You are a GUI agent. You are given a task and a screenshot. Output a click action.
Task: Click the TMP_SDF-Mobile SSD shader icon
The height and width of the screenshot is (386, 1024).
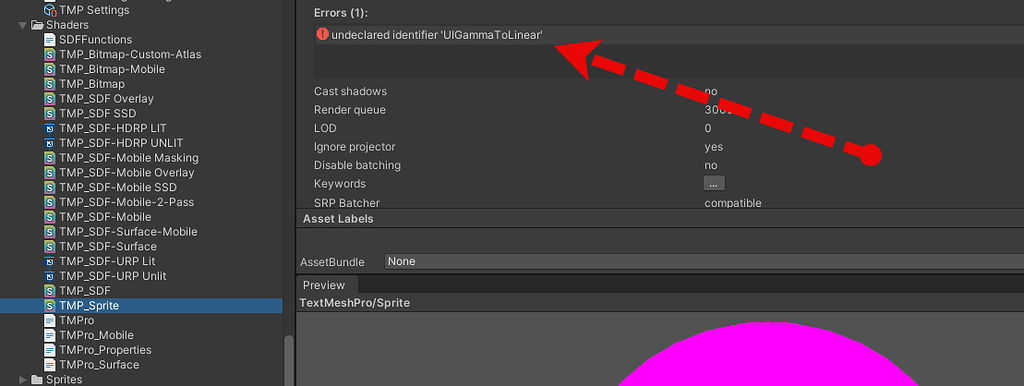click(x=50, y=187)
